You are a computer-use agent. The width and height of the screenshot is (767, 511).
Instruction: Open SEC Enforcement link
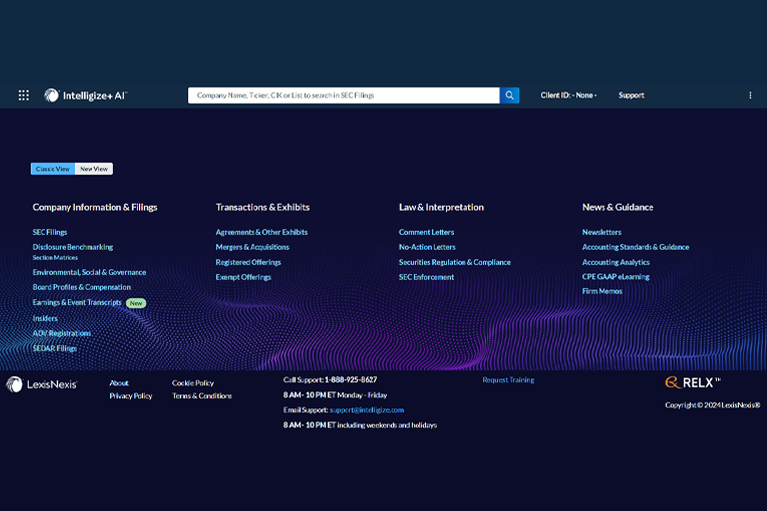point(427,277)
